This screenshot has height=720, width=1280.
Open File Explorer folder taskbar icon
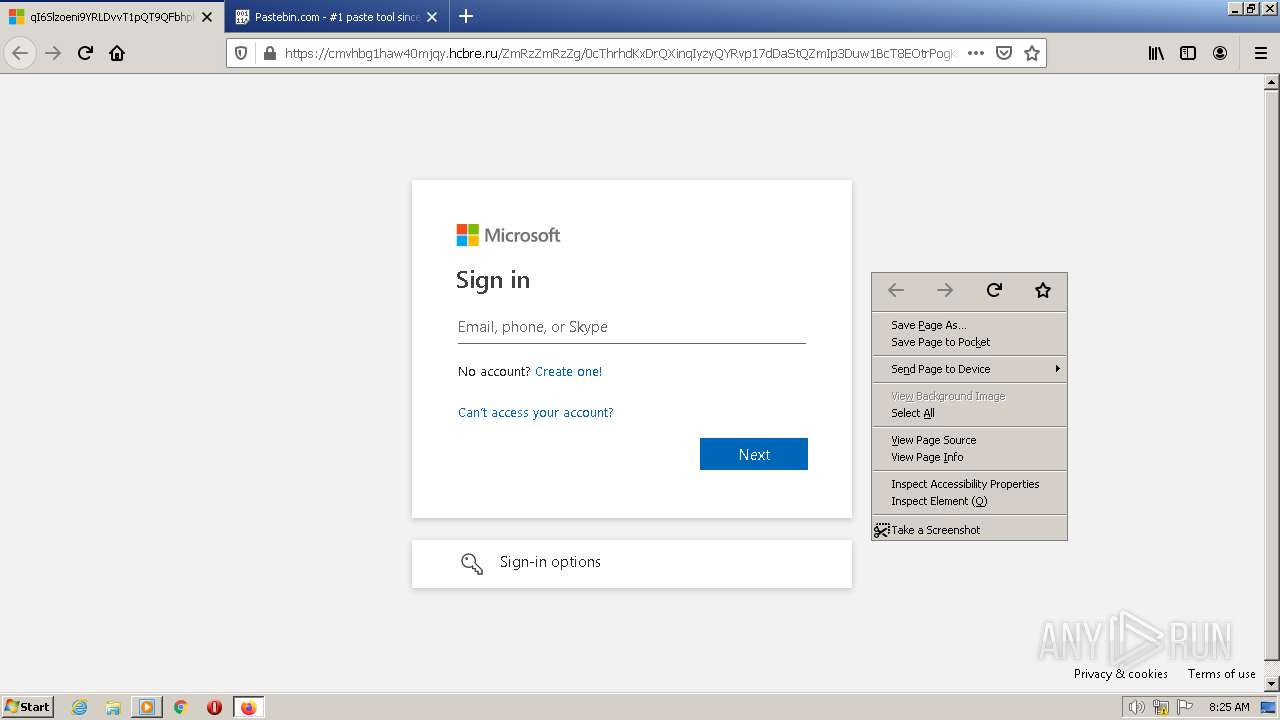[113, 707]
